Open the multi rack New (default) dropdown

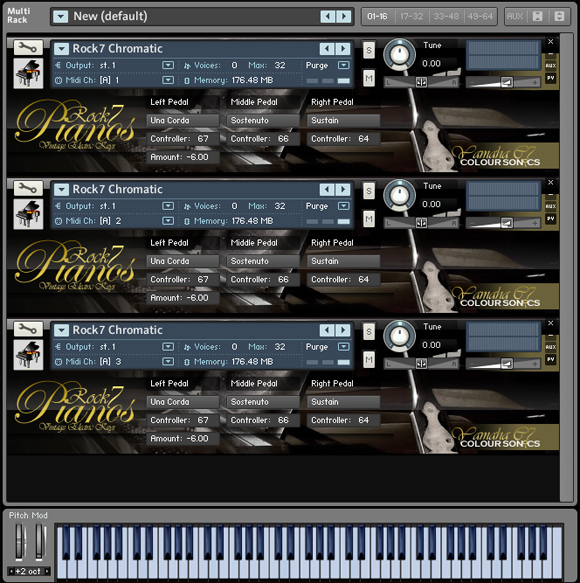(x=61, y=16)
